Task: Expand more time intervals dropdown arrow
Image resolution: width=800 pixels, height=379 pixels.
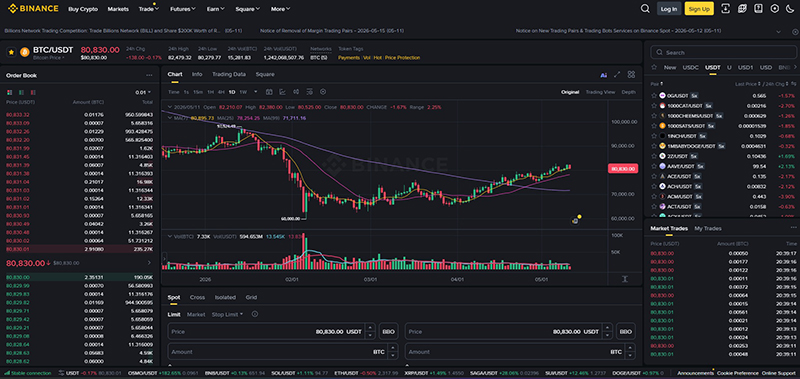Action: click(255, 92)
